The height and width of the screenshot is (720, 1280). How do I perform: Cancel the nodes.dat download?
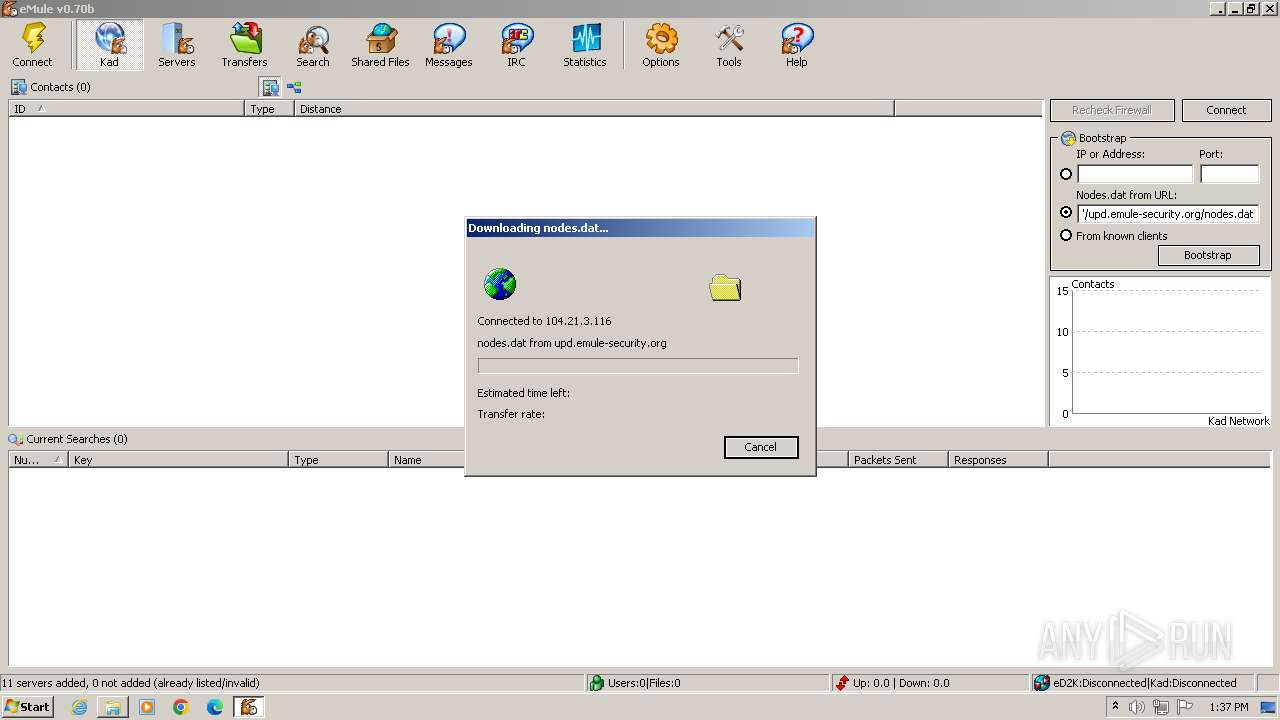761,447
